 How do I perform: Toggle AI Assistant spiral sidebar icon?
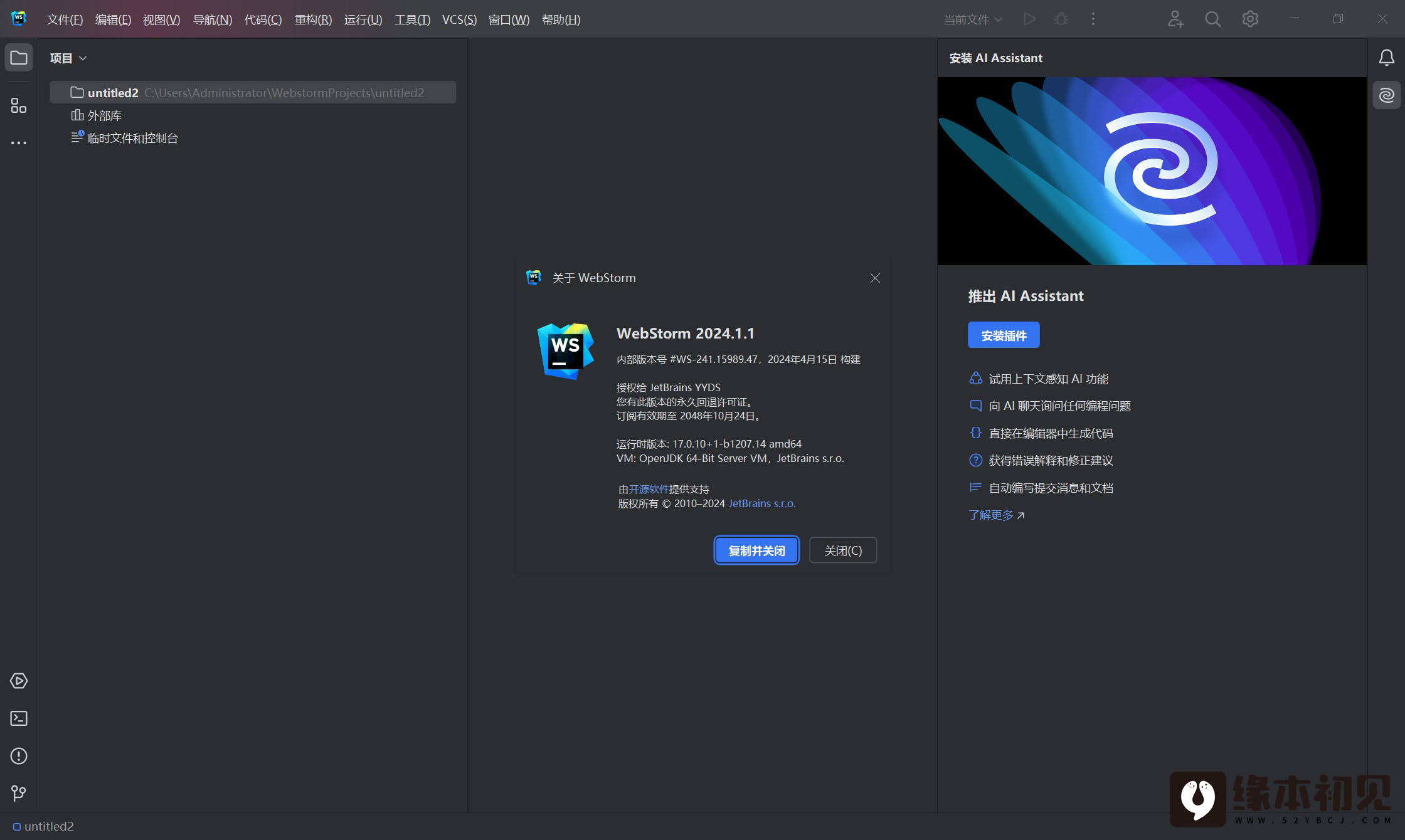pyautogui.click(x=1387, y=95)
